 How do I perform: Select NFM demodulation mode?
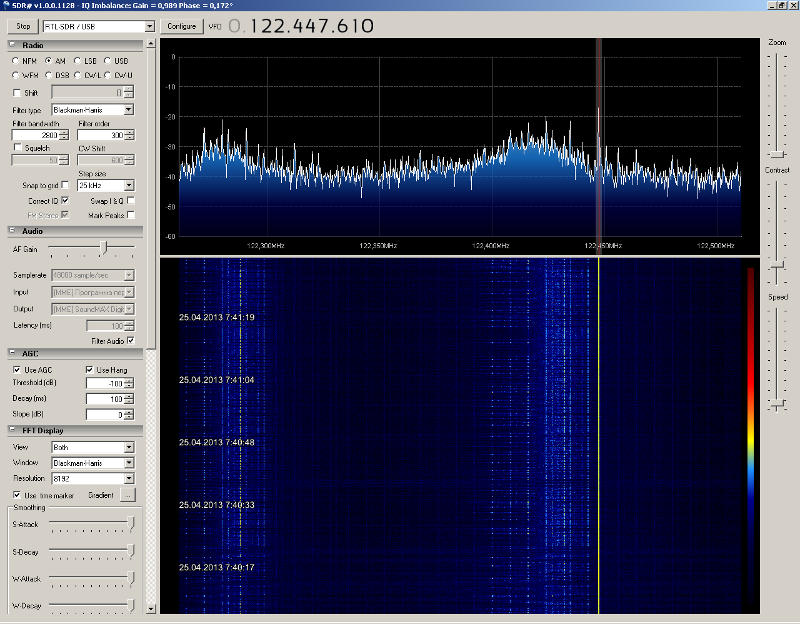pyautogui.click(x=17, y=61)
